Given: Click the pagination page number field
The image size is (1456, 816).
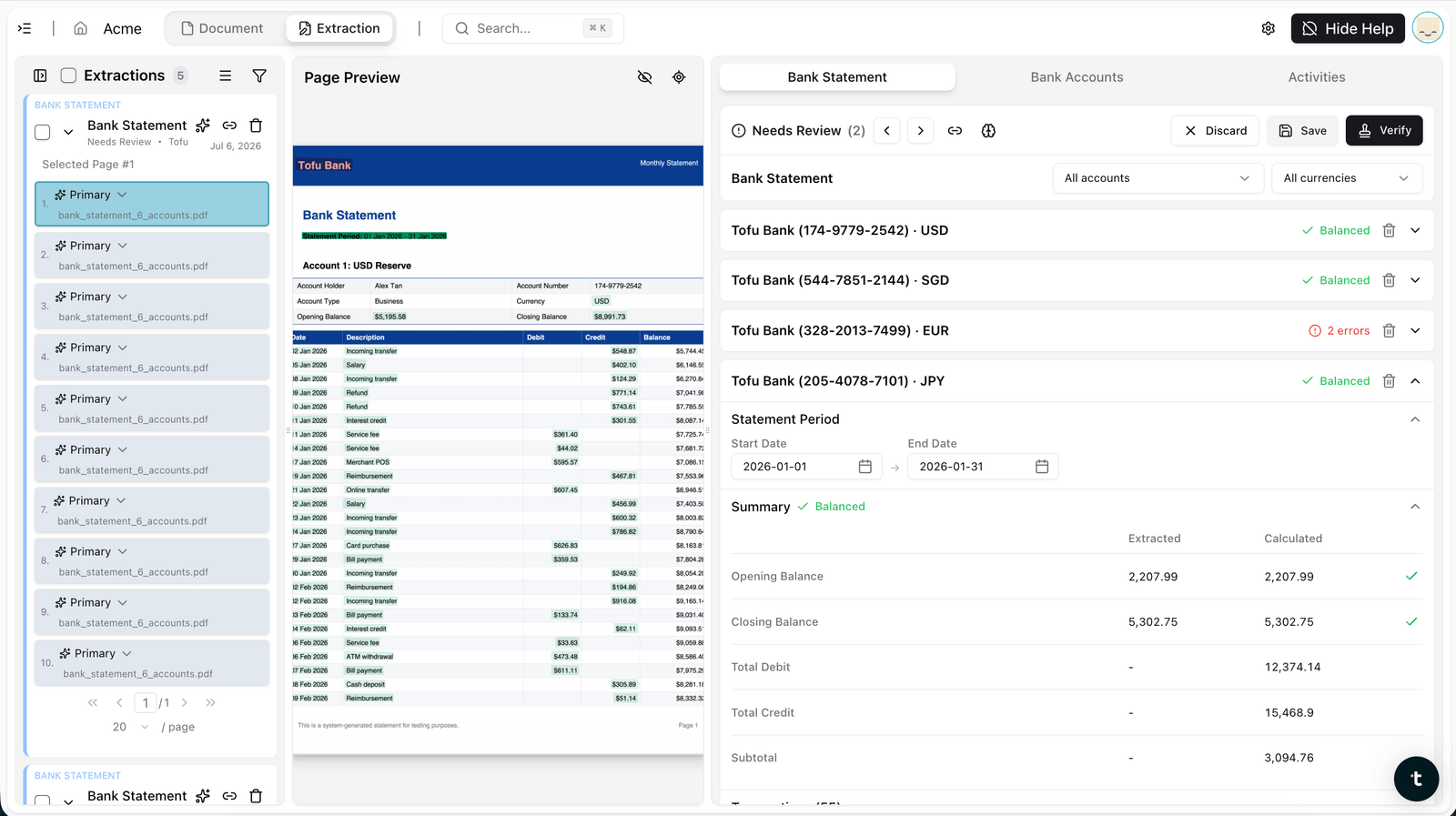Looking at the screenshot, I should tap(146, 702).
